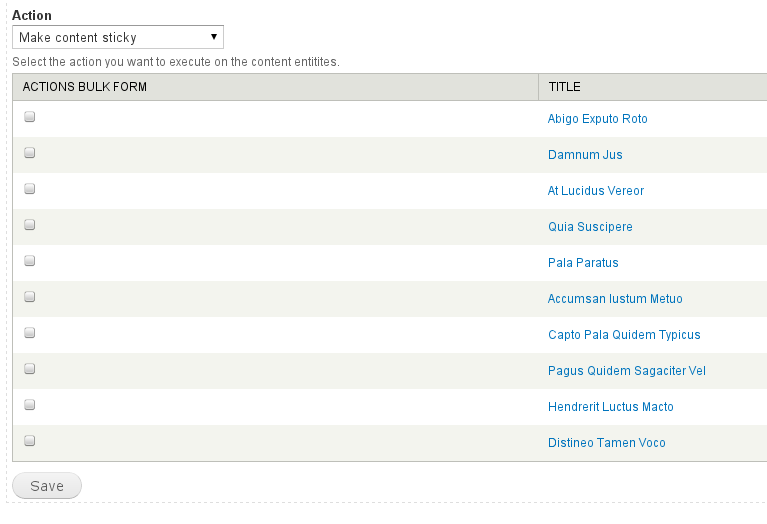Image resolution: width=767 pixels, height=524 pixels.
Task: Open the Abigo Exputo Roto link
Action: 597,119
